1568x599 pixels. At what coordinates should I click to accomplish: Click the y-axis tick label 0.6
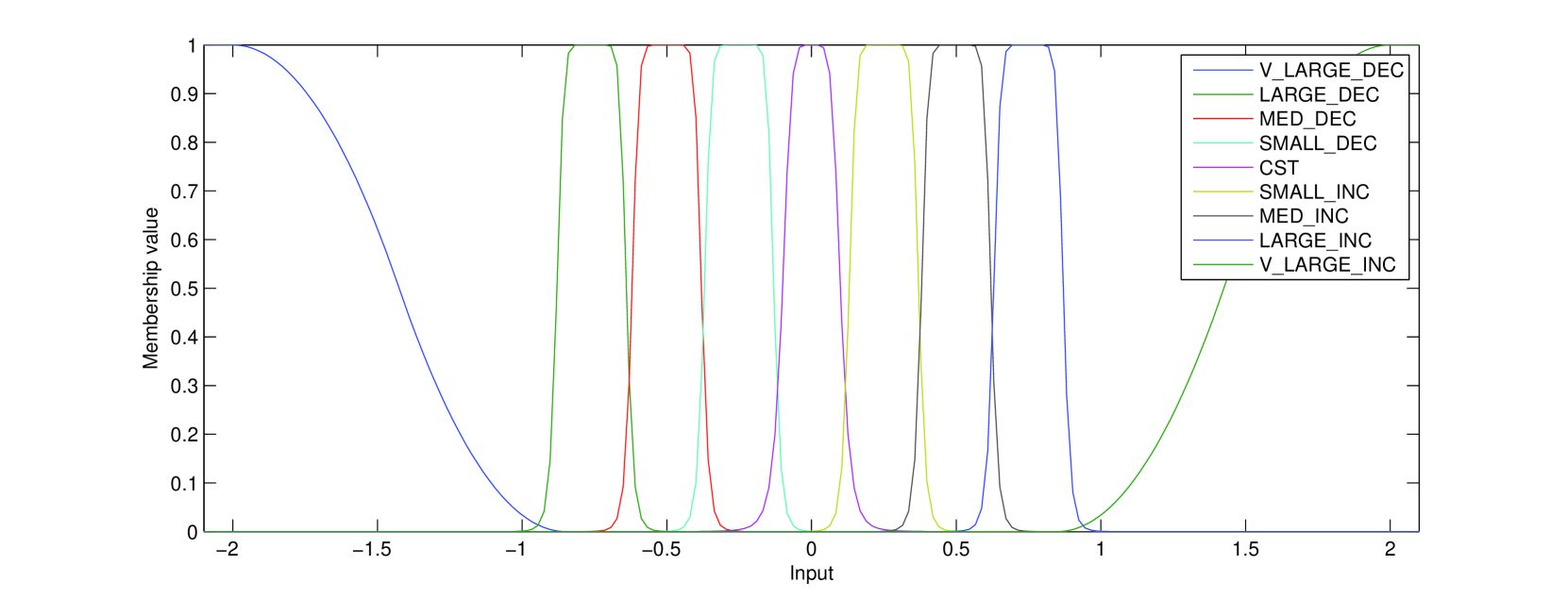tap(184, 241)
